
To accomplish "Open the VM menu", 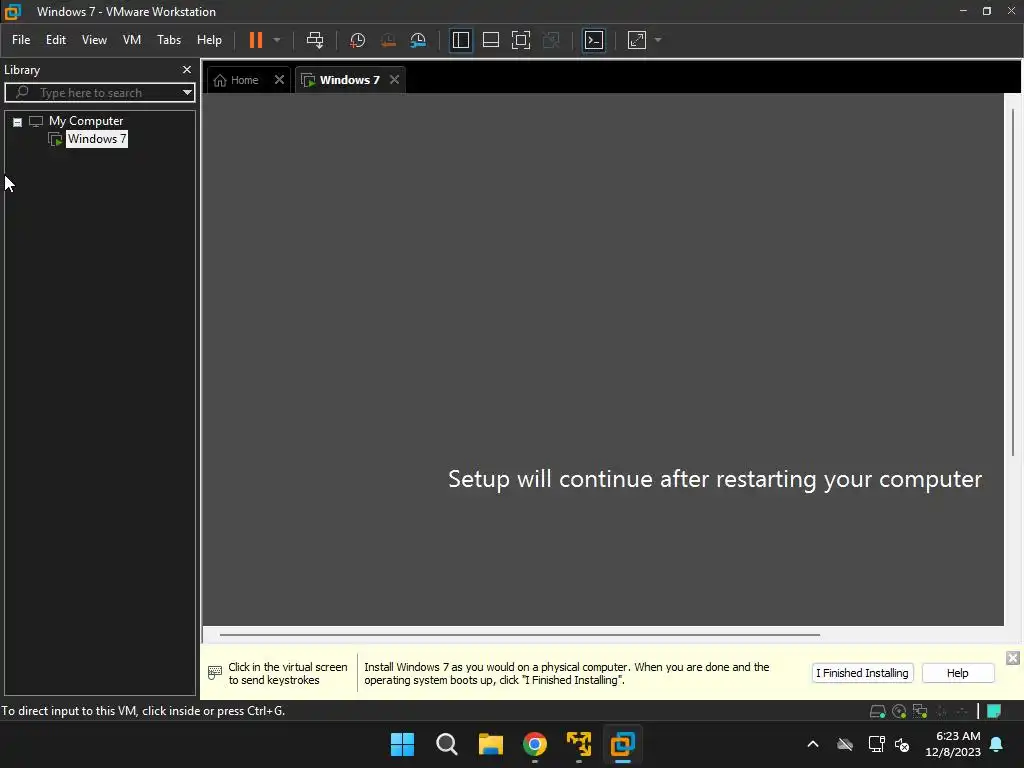I will click(x=132, y=40).
